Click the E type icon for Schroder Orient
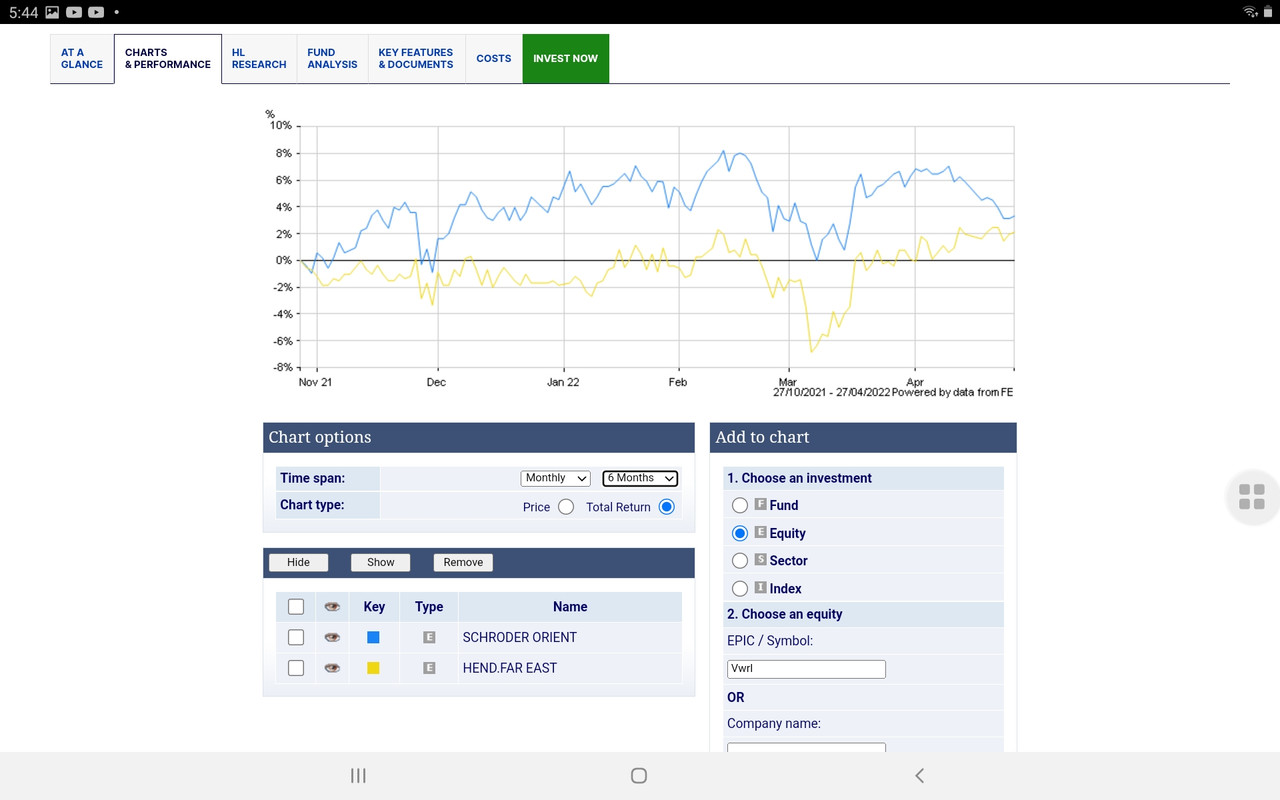Image resolution: width=1280 pixels, height=800 pixels. 429,637
